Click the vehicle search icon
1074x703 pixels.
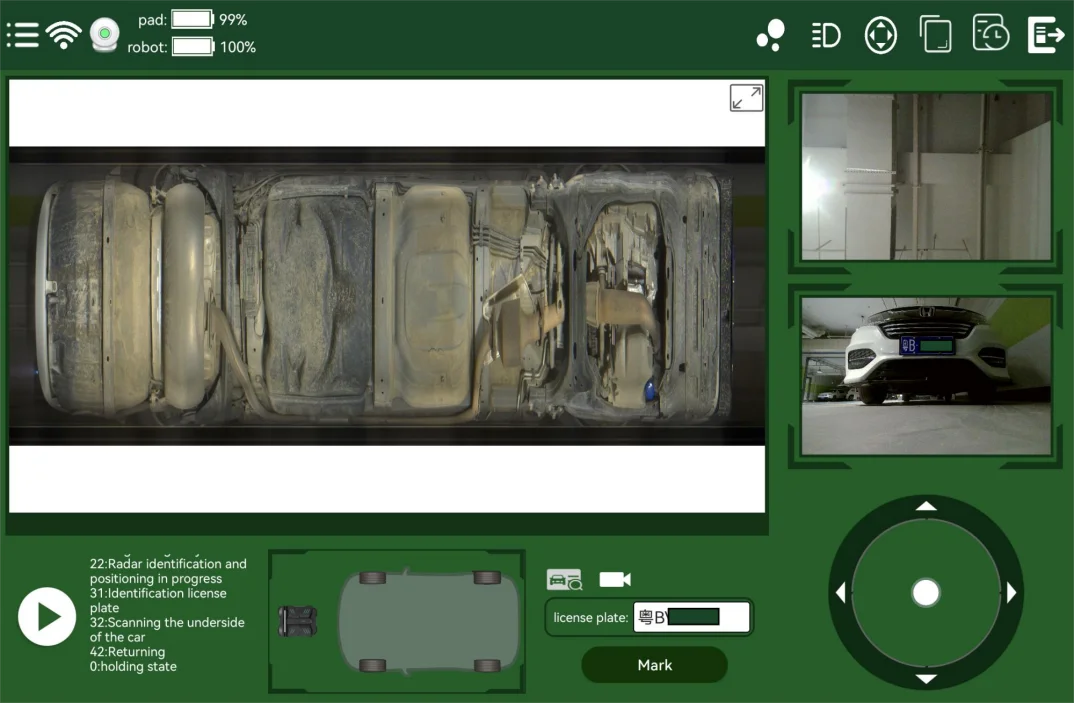[564, 580]
